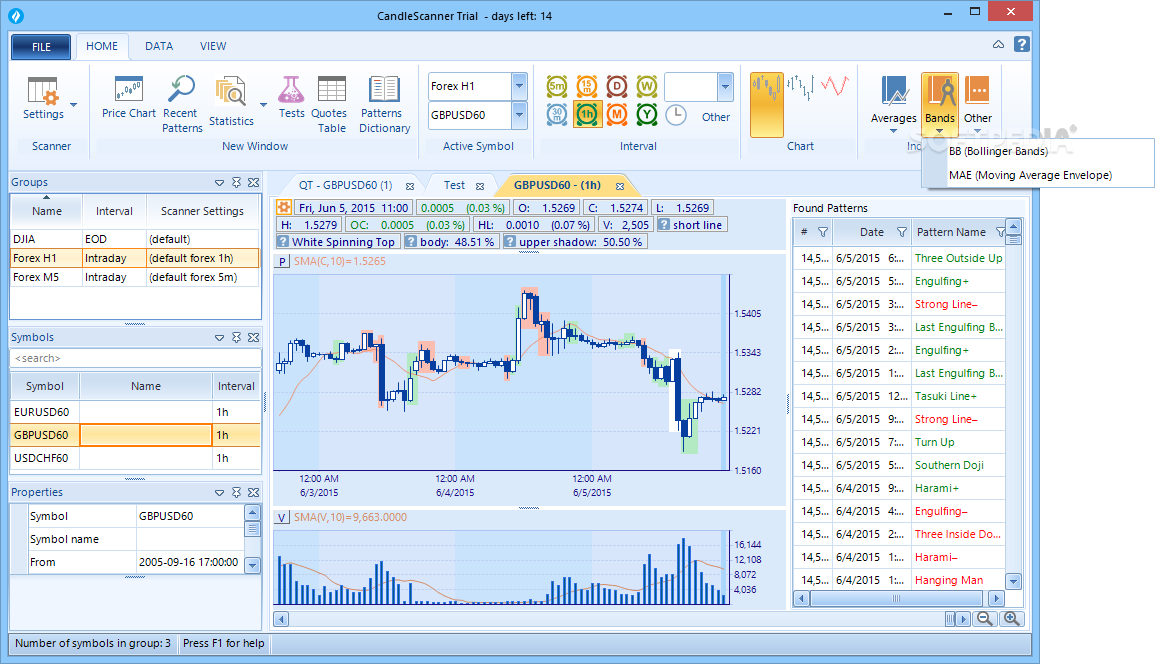Open the Patterns Dictionary
Screen dimensions: 1155x664
coord(384,104)
